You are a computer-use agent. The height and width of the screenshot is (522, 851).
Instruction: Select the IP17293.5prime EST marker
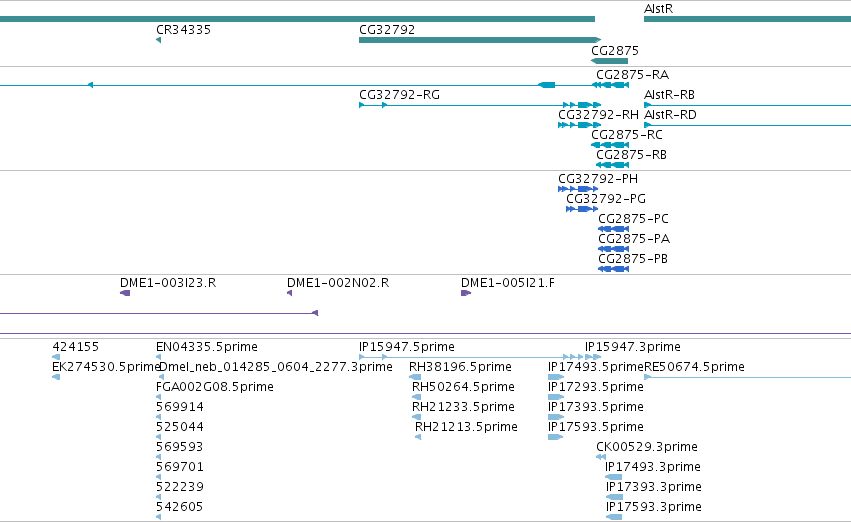point(556,397)
